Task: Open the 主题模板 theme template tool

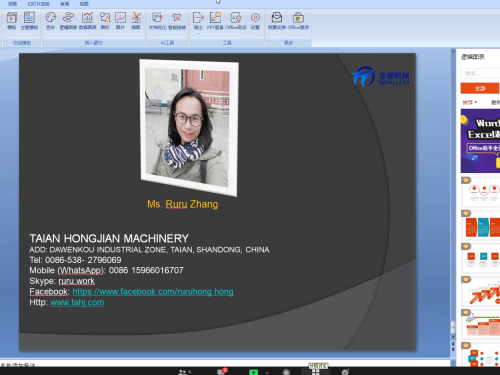Action: pos(29,21)
